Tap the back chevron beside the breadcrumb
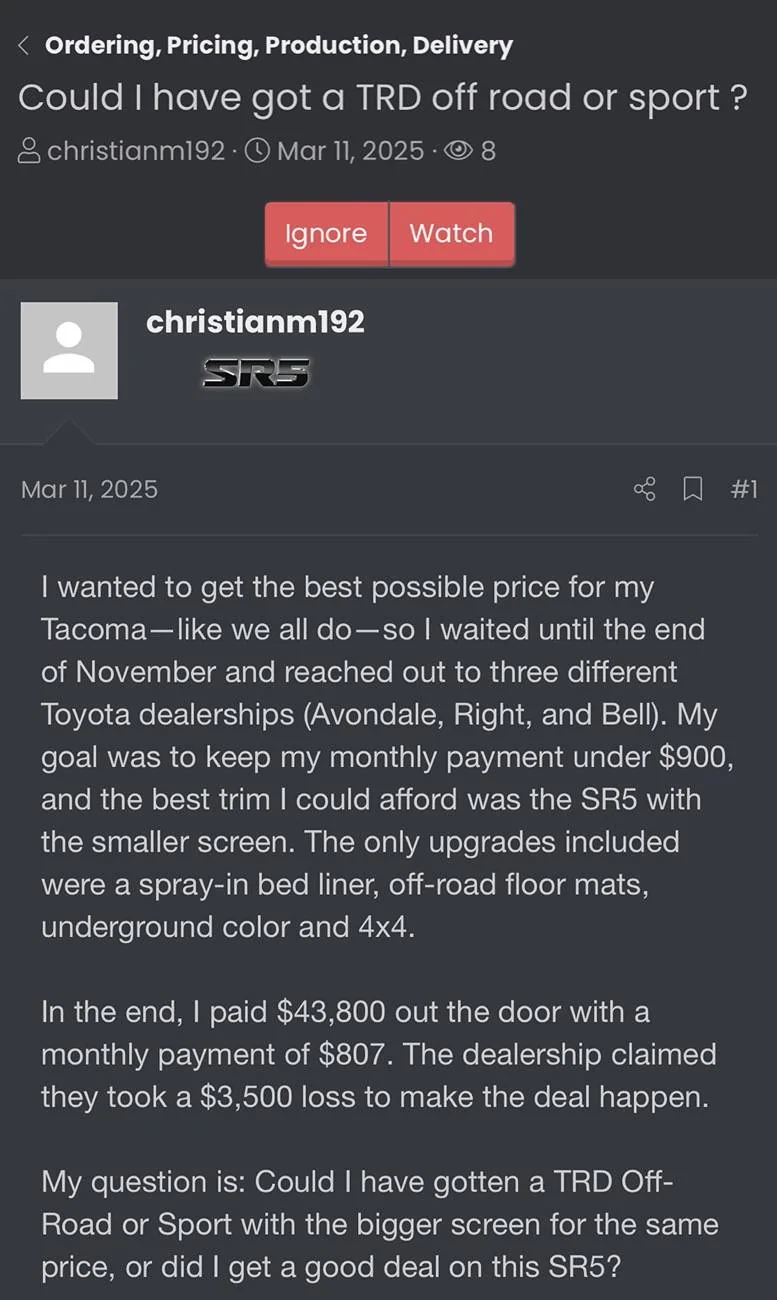This screenshot has width=777, height=1300. (x=24, y=45)
